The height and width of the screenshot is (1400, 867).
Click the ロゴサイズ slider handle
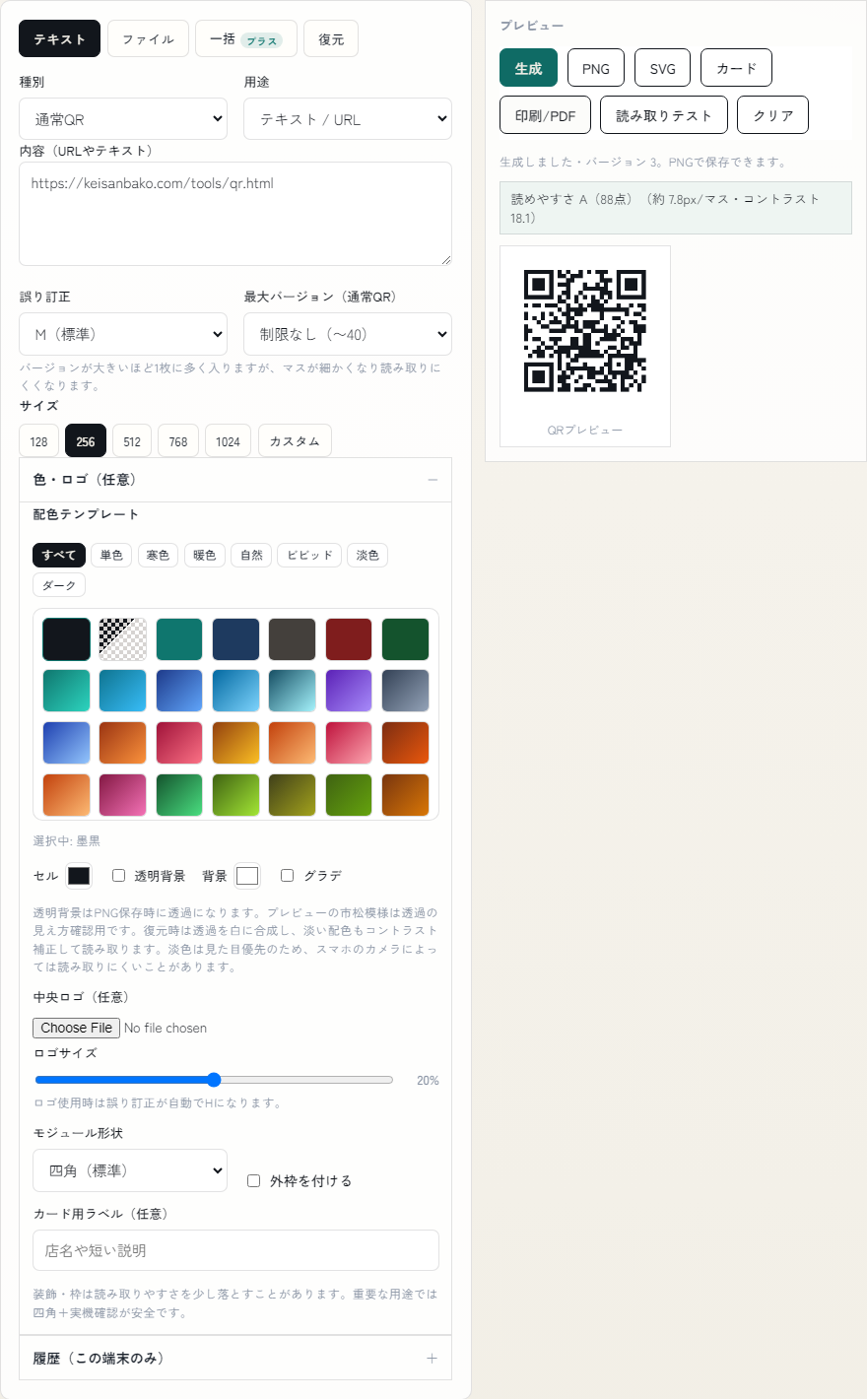pos(214,1080)
